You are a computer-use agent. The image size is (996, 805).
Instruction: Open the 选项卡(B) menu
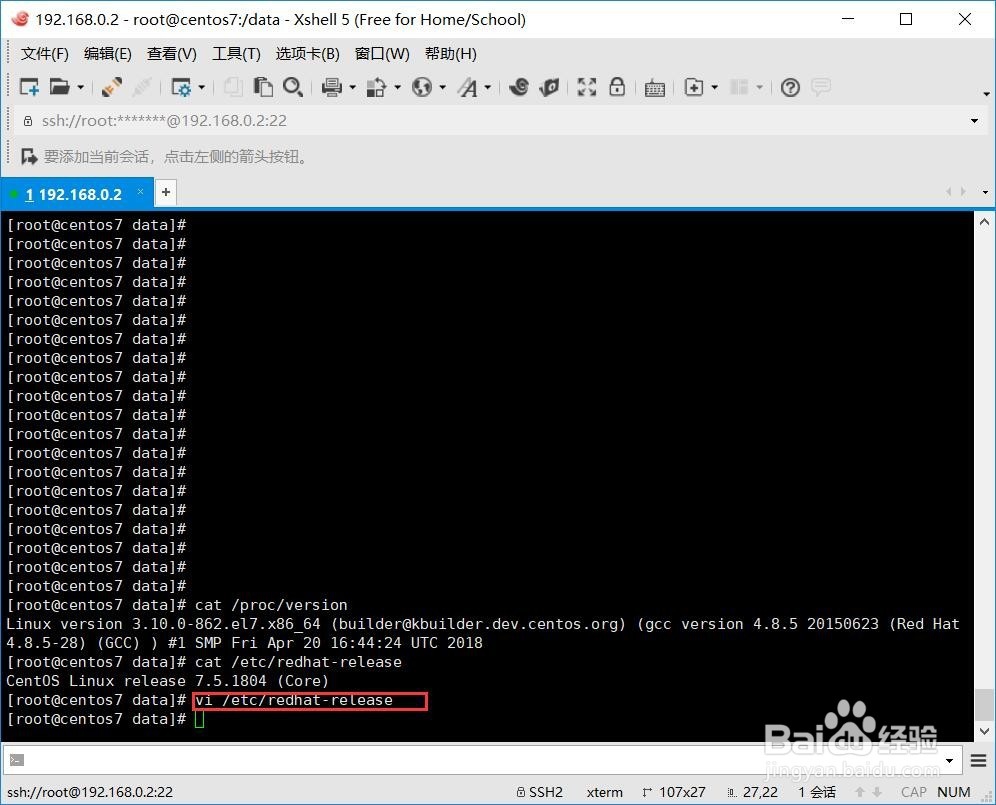[x=307, y=54]
